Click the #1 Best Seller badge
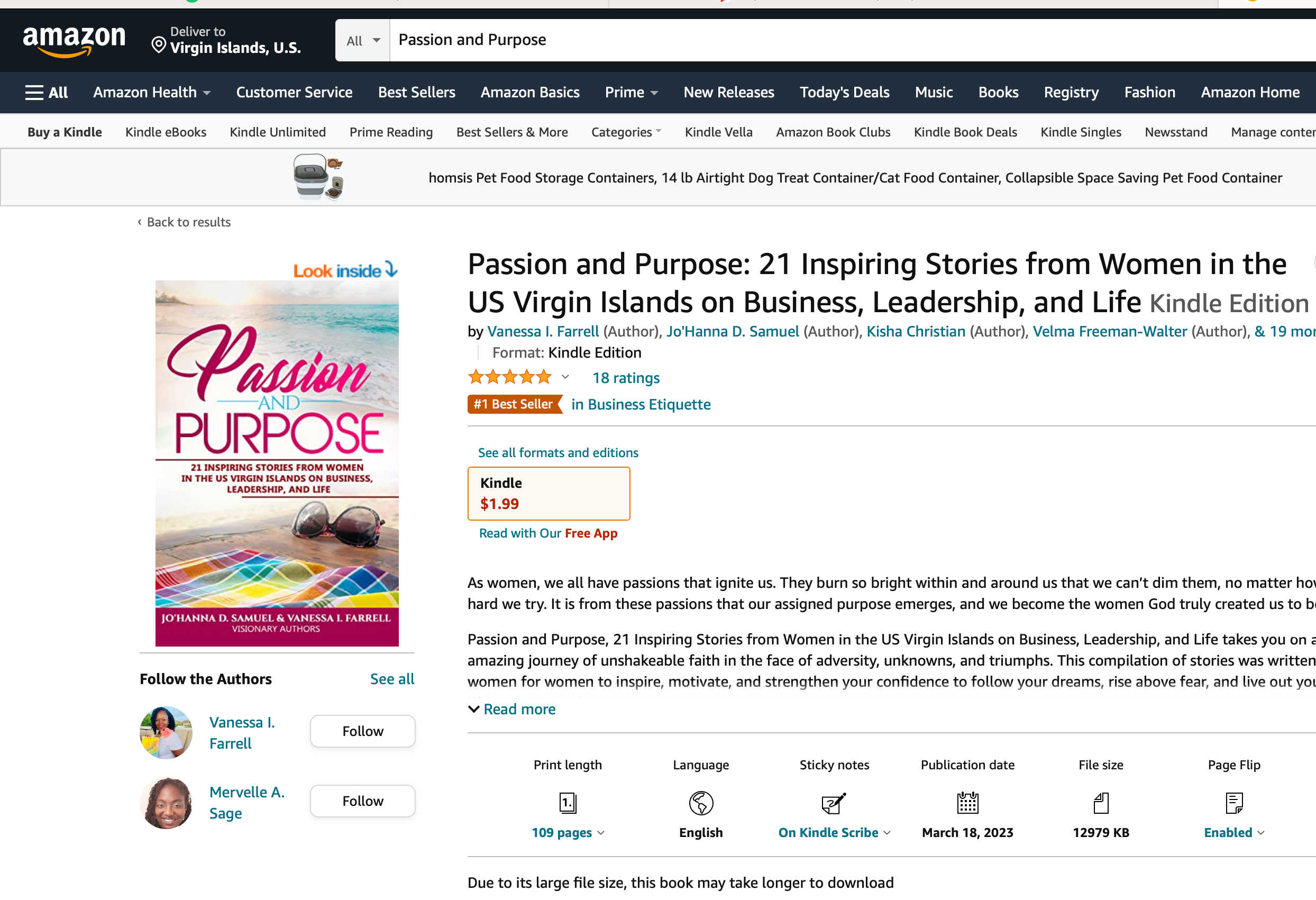Viewport: 1316px width, 900px height. pyautogui.click(x=514, y=404)
